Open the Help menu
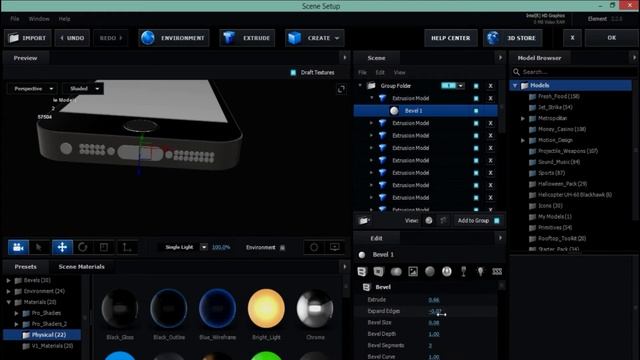Screen dimensions: 640x360 tap(64, 19)
